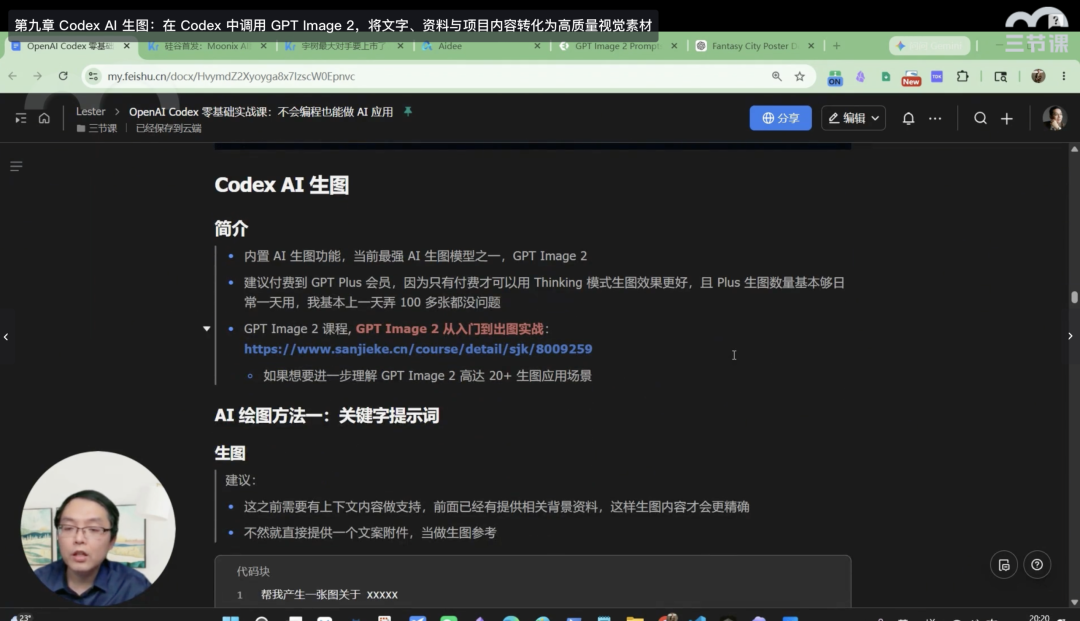Reload the current page
This screenshot has height=621, width=1080.
[x=63, y=76]
